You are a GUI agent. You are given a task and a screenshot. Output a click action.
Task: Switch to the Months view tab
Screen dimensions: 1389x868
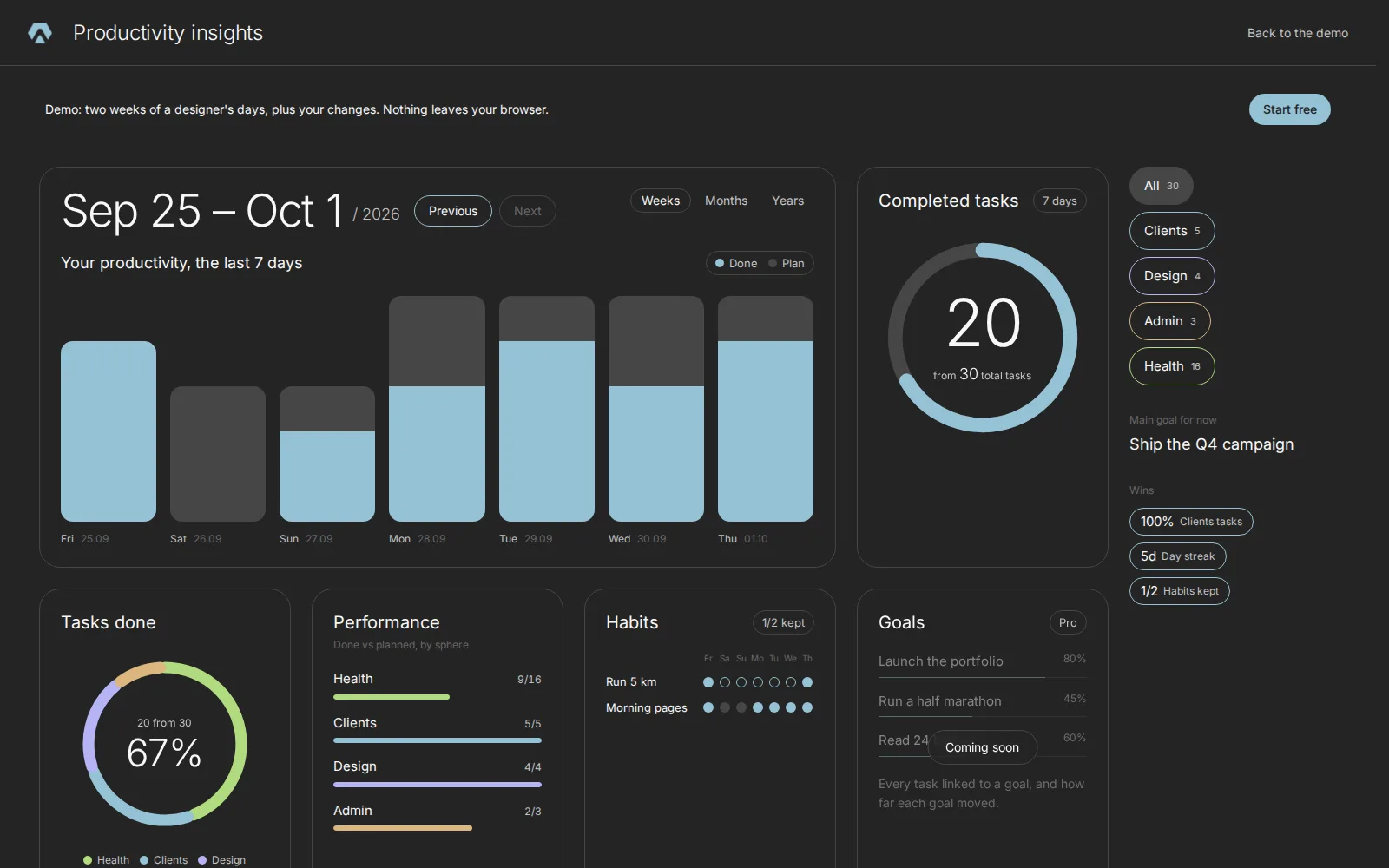tap(726, 201)
